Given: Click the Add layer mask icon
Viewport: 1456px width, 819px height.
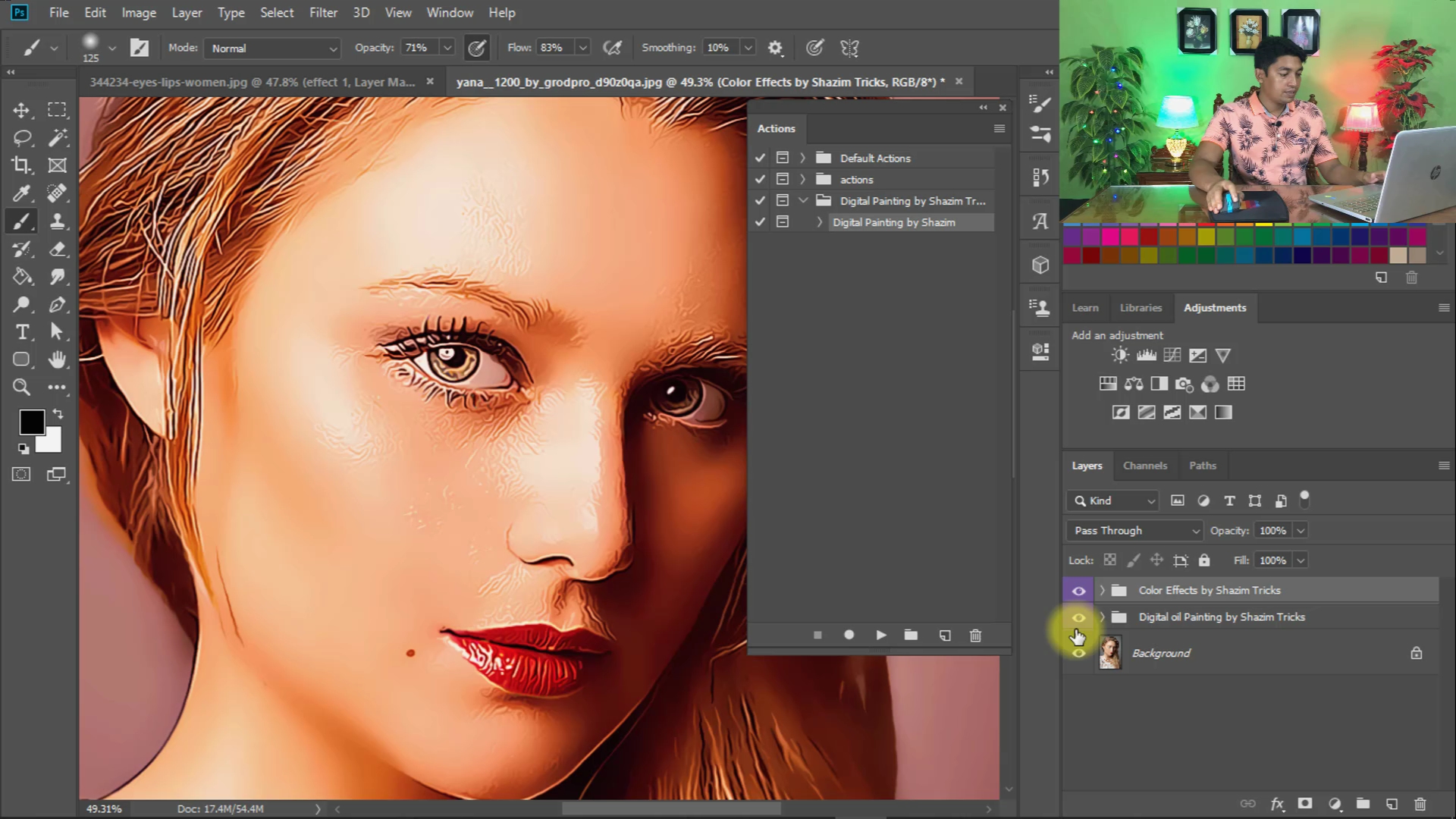Looking at the screenshot, I should tap(1305, 804).
